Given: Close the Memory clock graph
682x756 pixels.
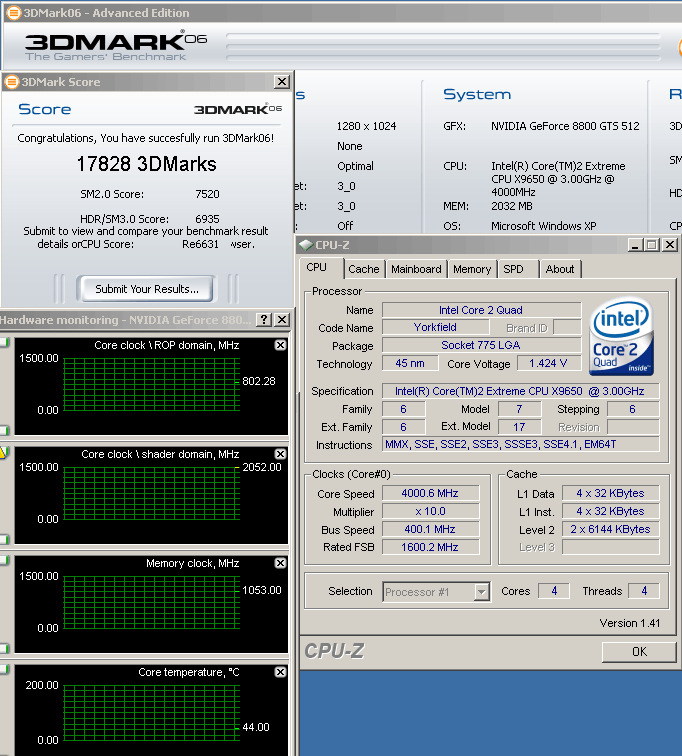Looking at the screenshot, I should pos(280,563).
